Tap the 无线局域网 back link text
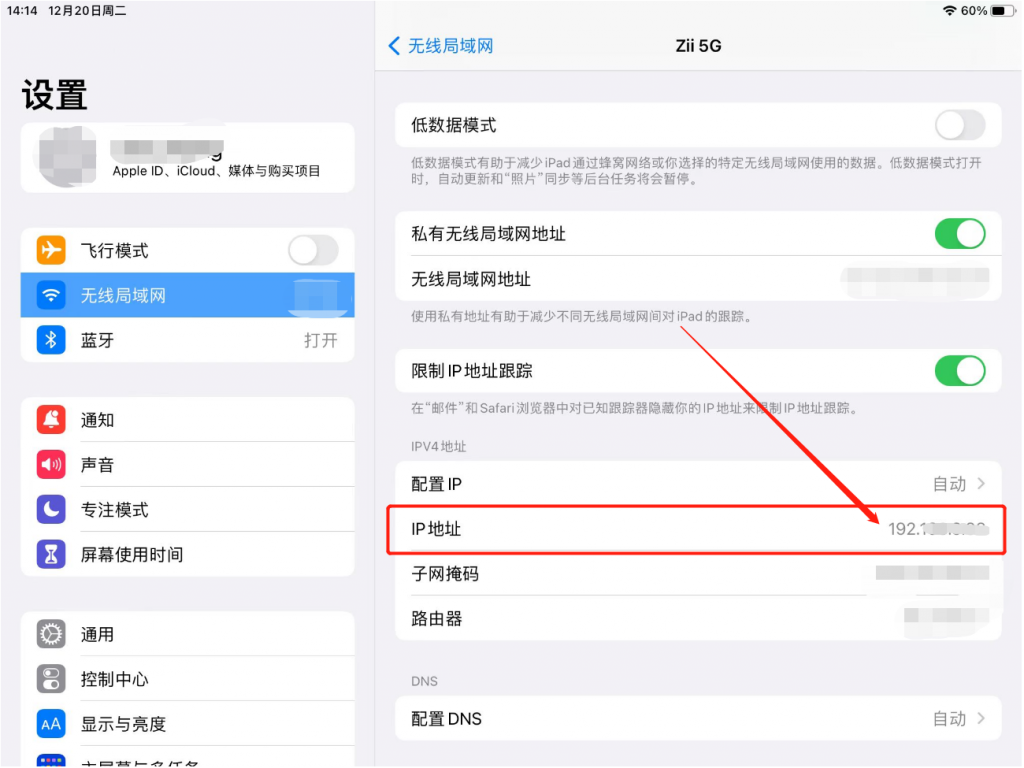This screenshot has height=768, width=1024. click(x=451, y=46)
